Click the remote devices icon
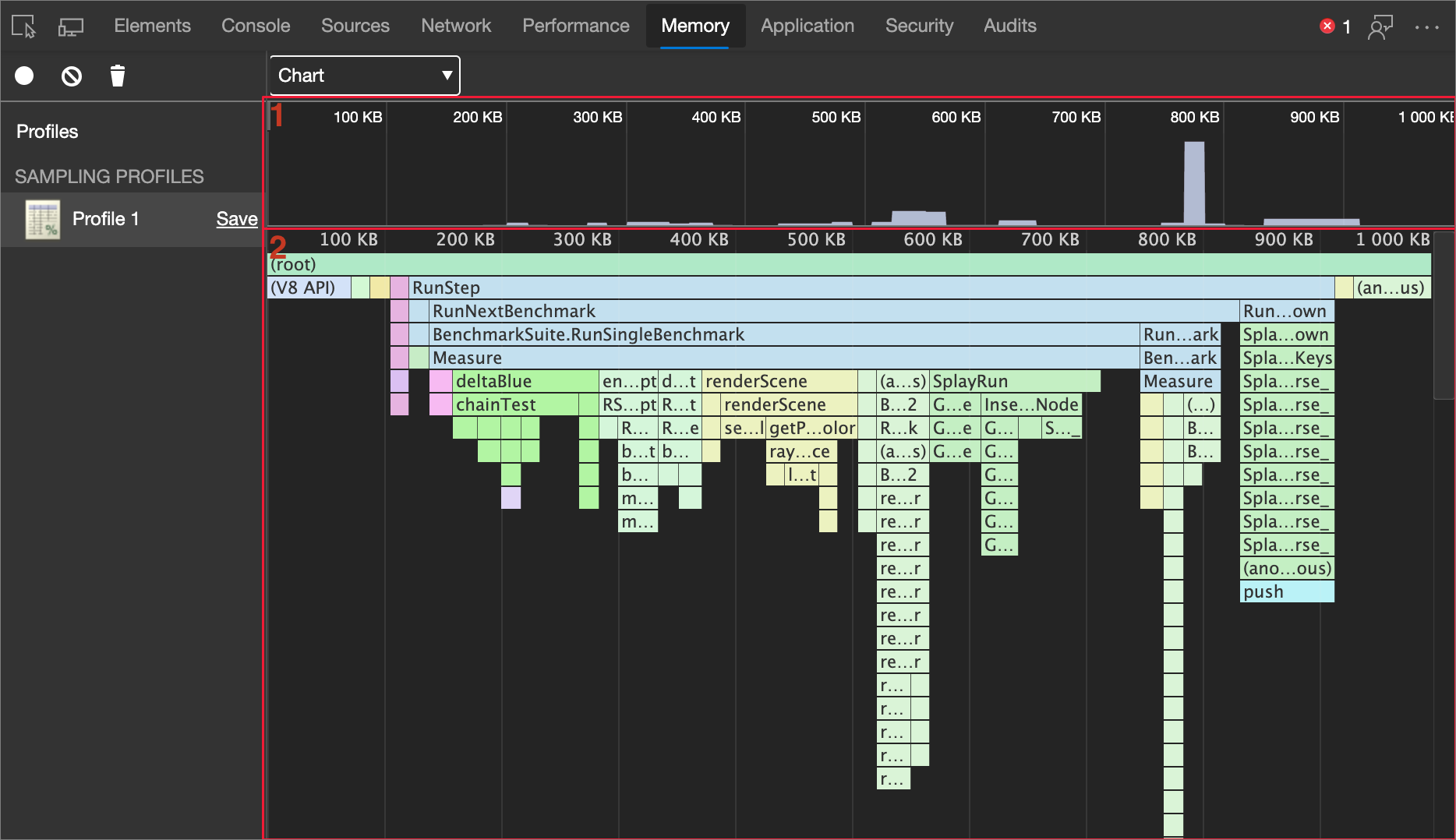The image size is (1456, 840). (1380, 26)
